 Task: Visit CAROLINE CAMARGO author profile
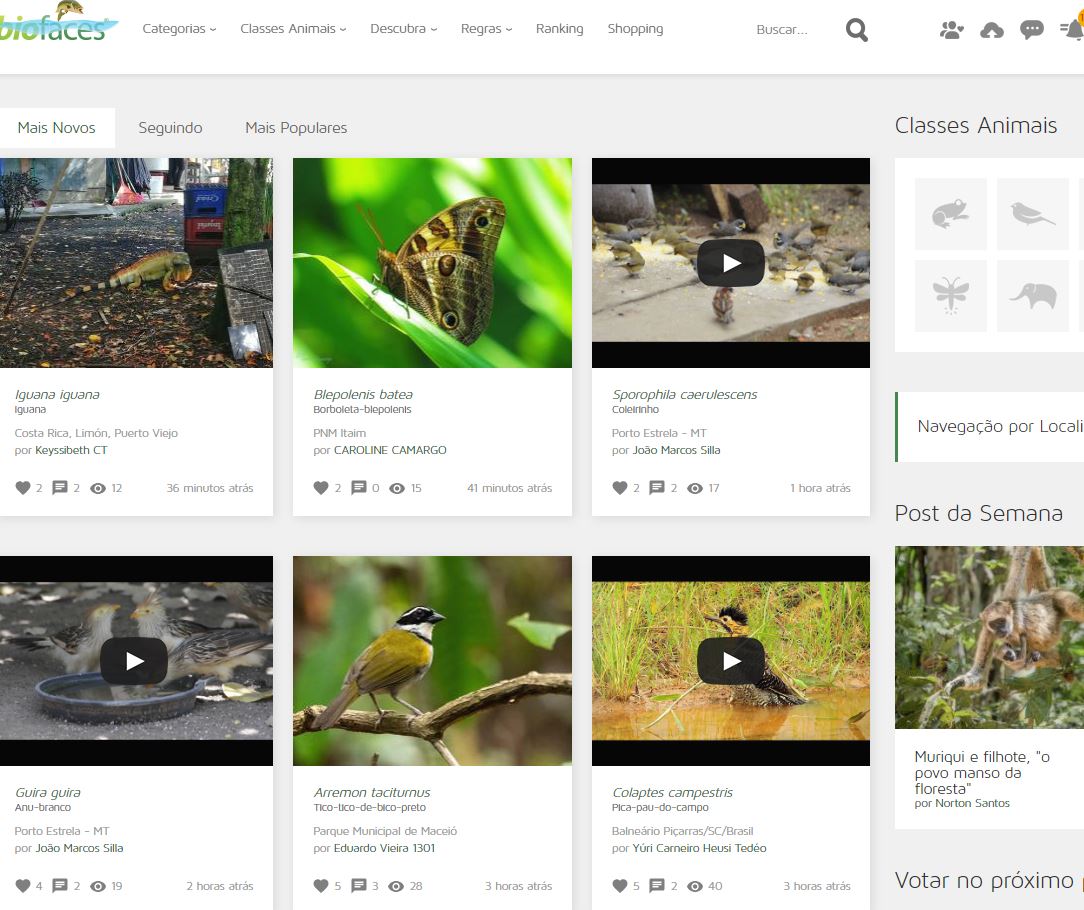click(x=390, y=450)
